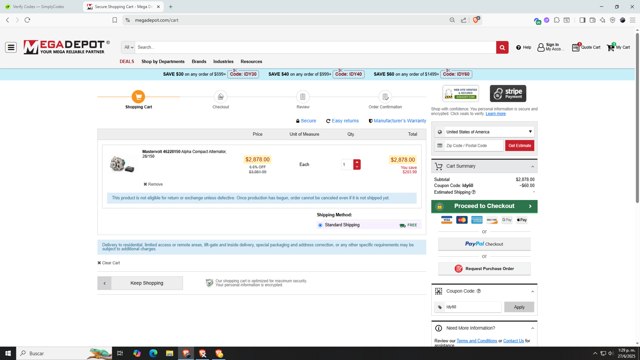Collapse the Coupon Code section
Image resolution: width=640 pixels, height=360 pixels.
[532, 291]
